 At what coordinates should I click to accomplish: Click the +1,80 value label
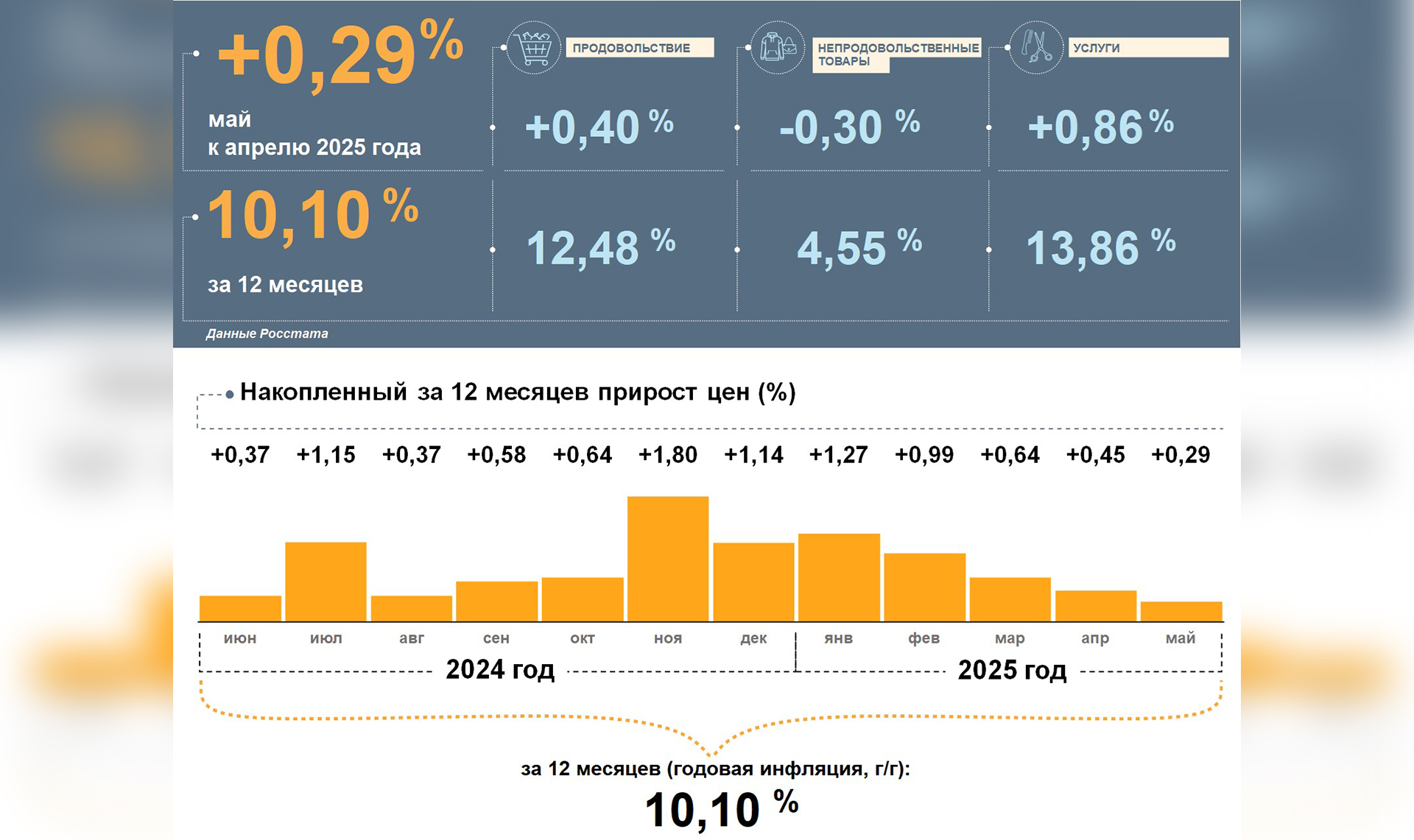(668, 455)
